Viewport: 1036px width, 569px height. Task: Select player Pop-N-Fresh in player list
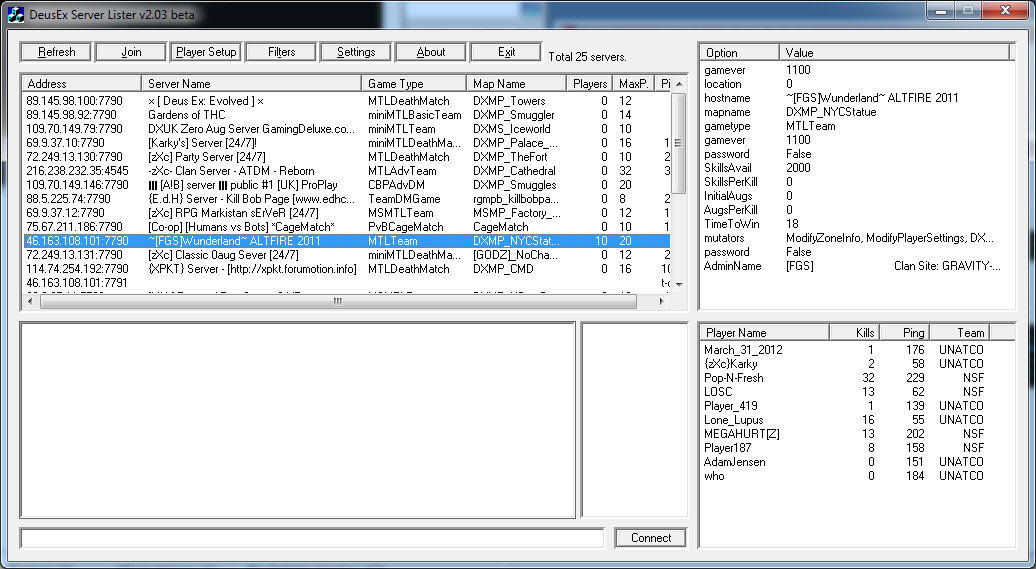tap(734, 378)
